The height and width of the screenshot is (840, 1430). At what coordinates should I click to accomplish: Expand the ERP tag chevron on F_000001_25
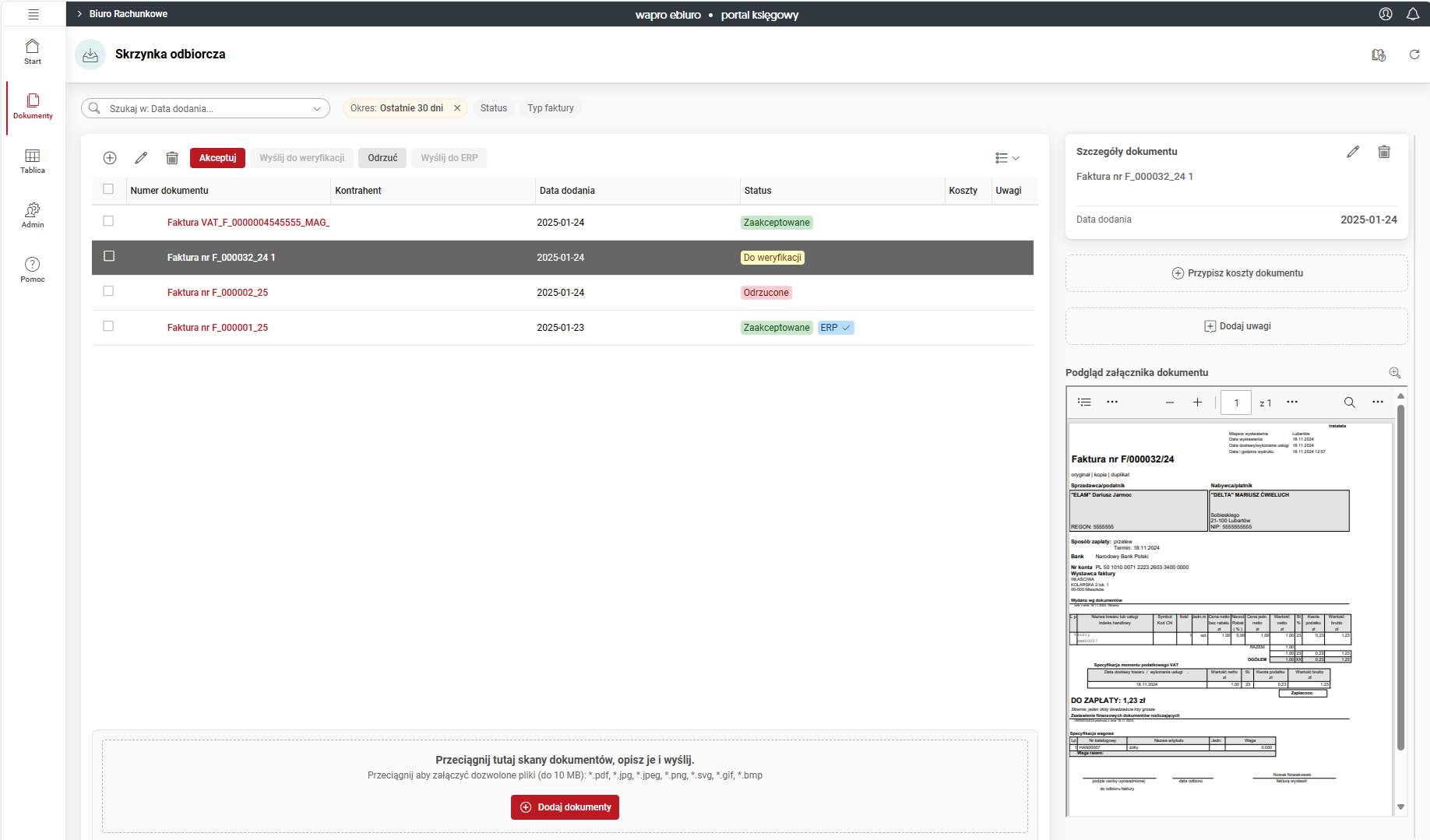click(847, 328)
